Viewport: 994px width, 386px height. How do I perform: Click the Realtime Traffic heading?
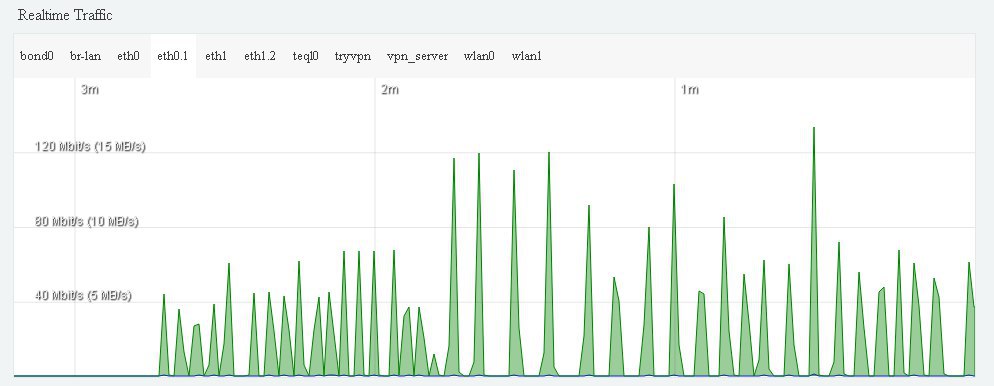[65, 15]
